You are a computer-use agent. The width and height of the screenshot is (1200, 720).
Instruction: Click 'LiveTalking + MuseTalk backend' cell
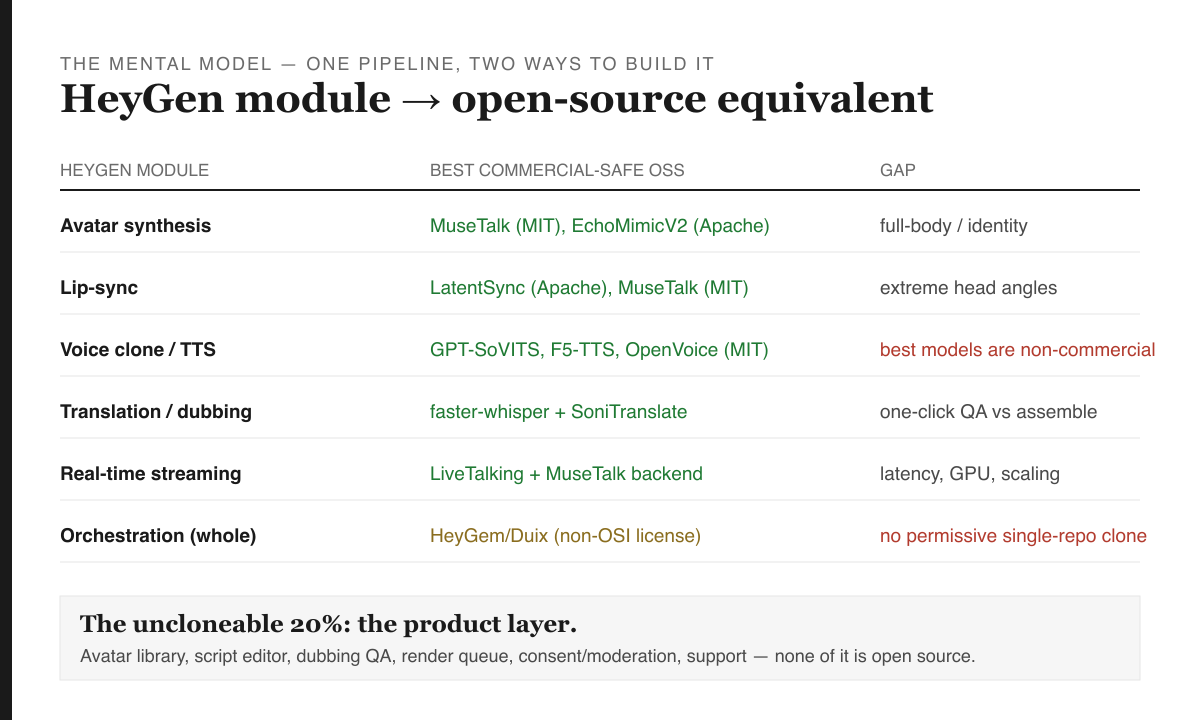(566, 474)
